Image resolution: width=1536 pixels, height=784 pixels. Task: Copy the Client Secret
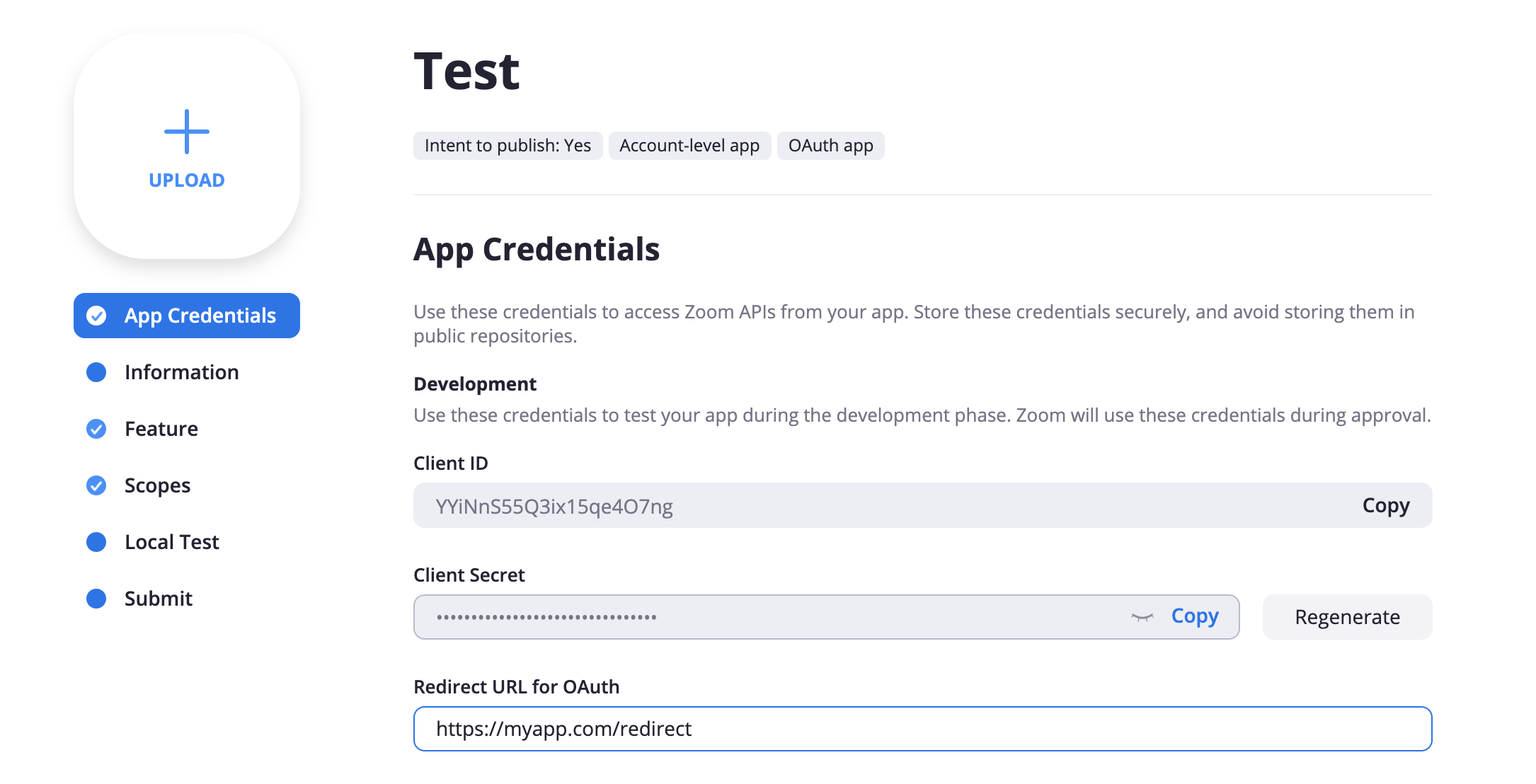[1194, 616]
